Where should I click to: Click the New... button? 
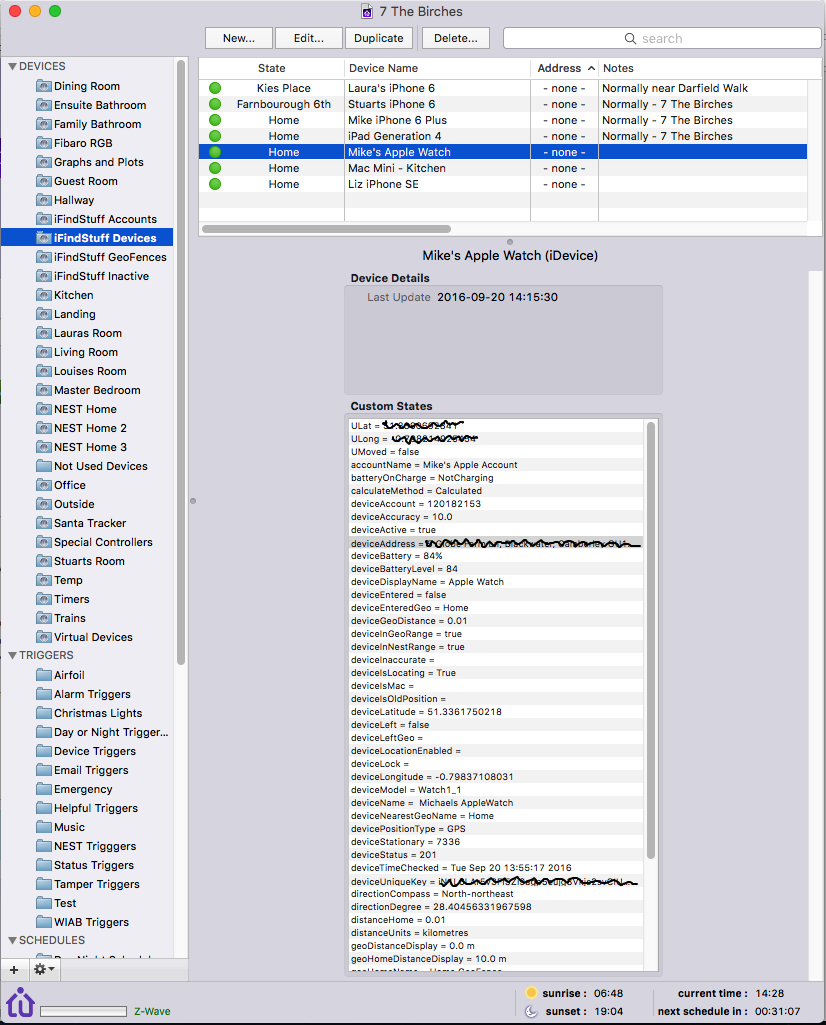click(239, 38)
